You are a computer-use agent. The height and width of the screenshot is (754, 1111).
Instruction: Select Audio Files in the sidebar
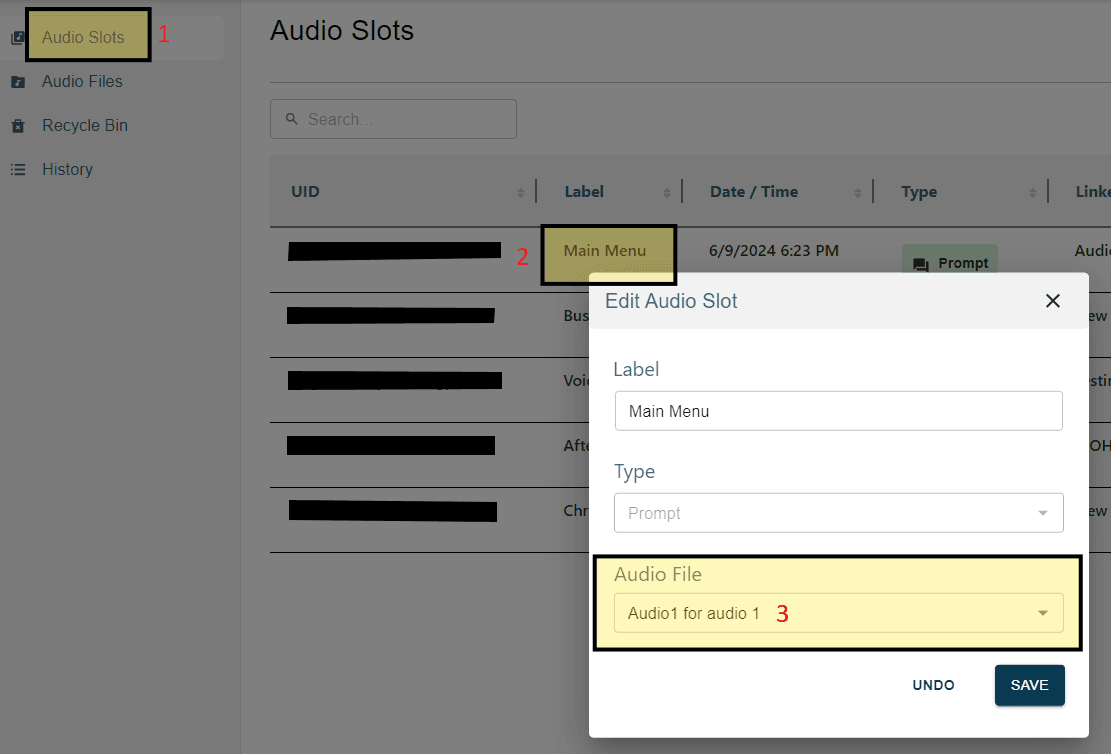[x=80, y=81]
